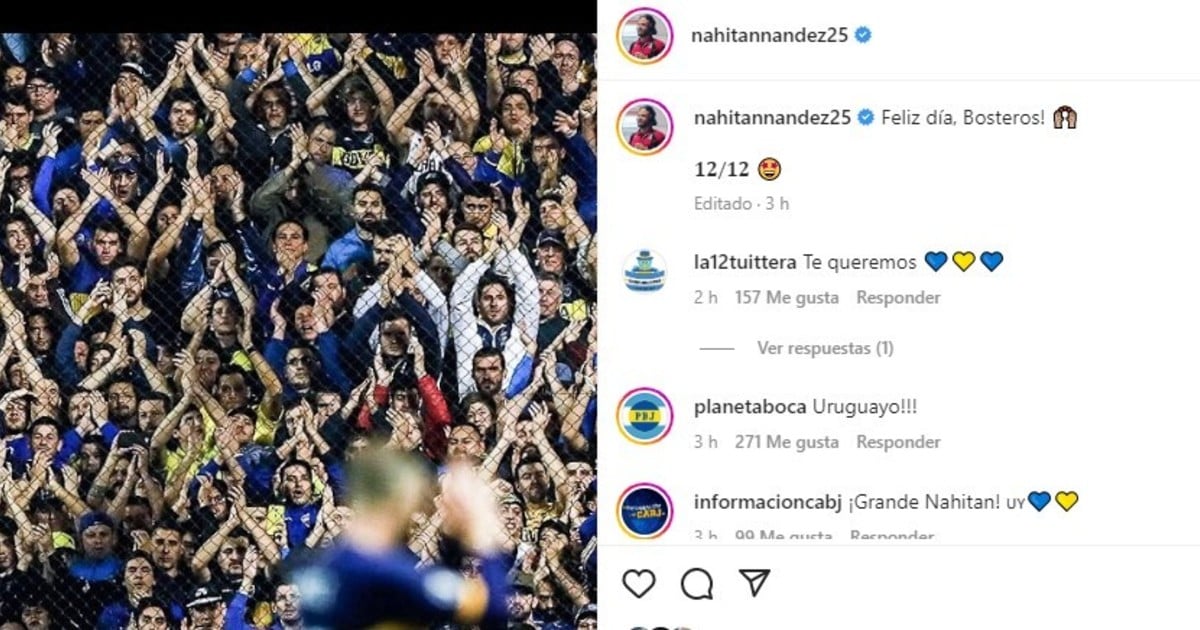Open the la12tuittera username link
The width and height of the screenshot is (1200, 630).
click(745, 262)
